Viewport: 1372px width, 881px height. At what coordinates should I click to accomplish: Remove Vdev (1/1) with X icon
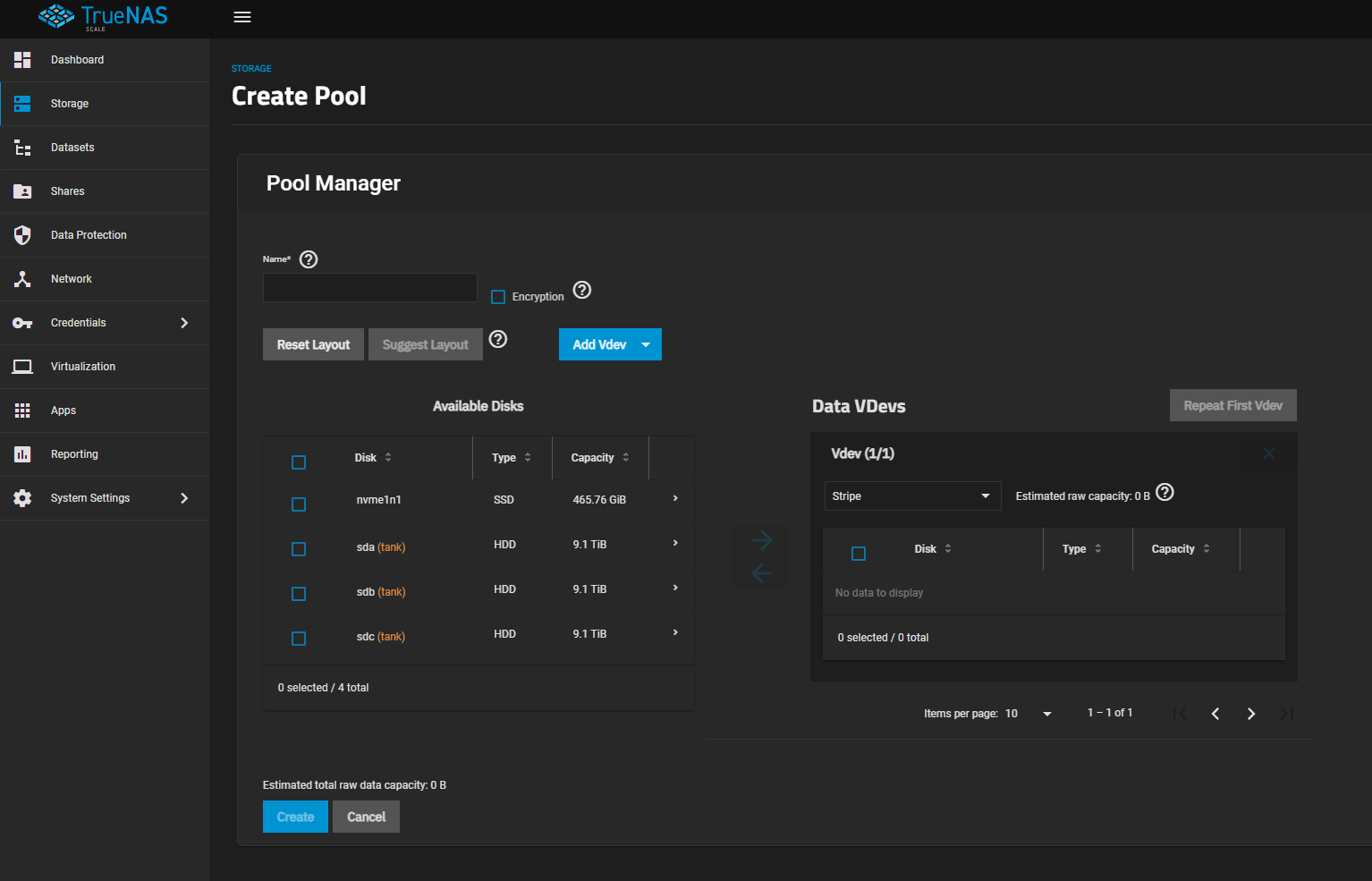pos(1268,453)
